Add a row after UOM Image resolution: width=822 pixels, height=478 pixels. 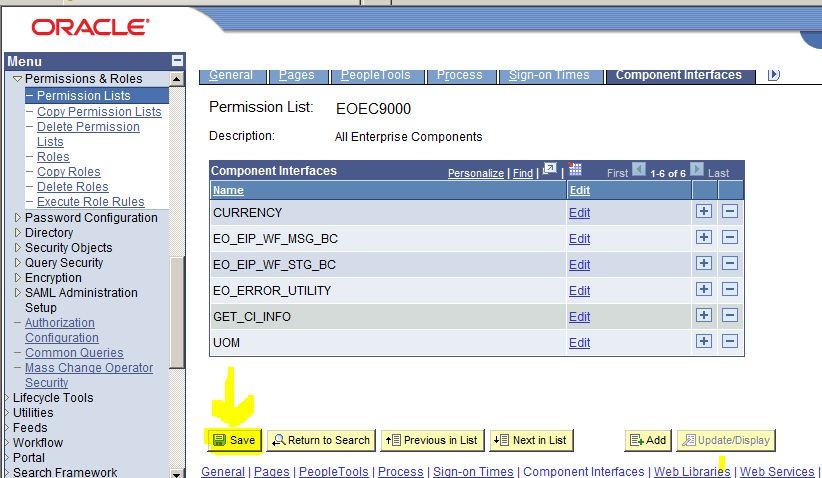tap(704, 341)
